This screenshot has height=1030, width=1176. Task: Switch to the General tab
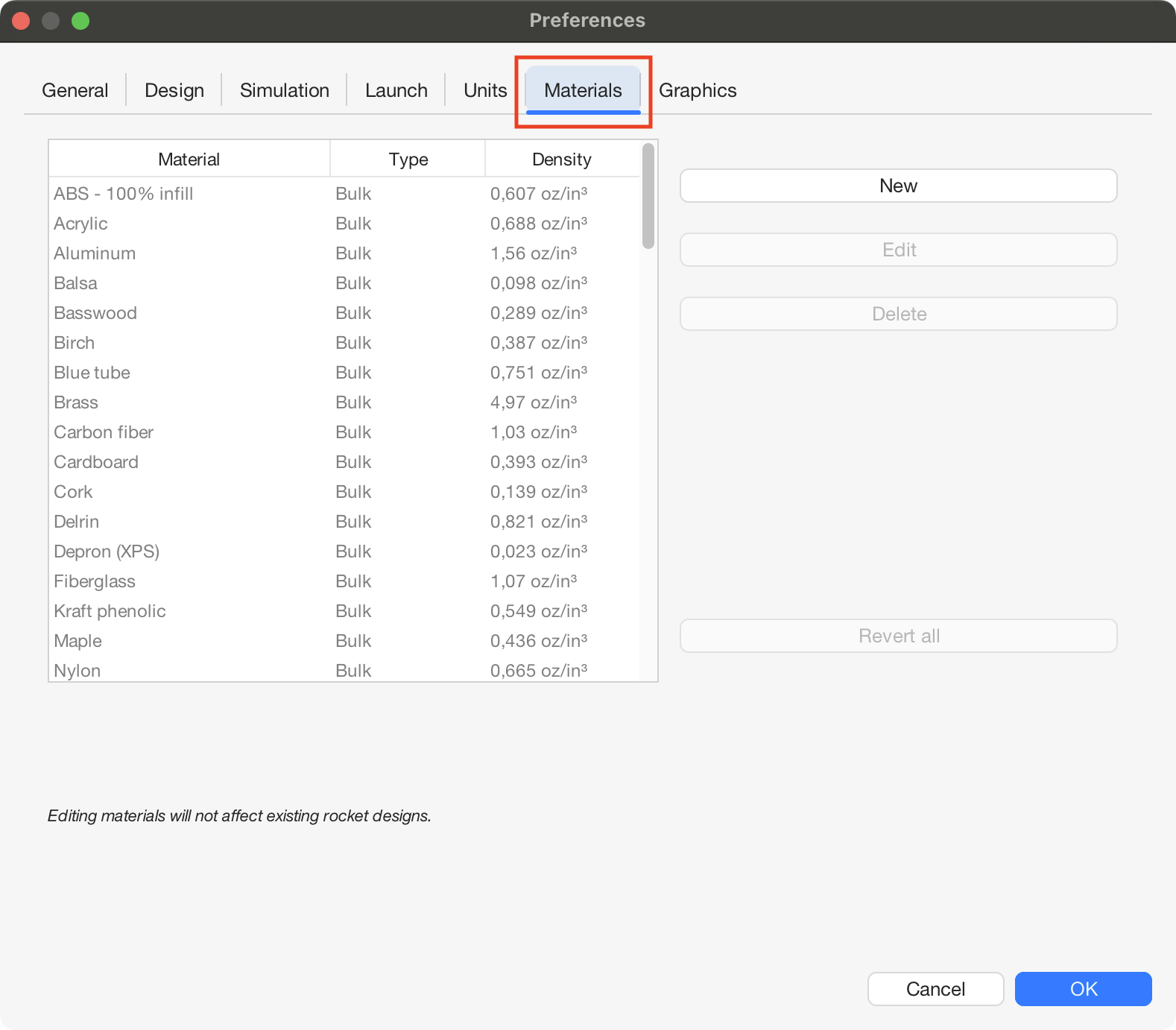tap(75, 90)
